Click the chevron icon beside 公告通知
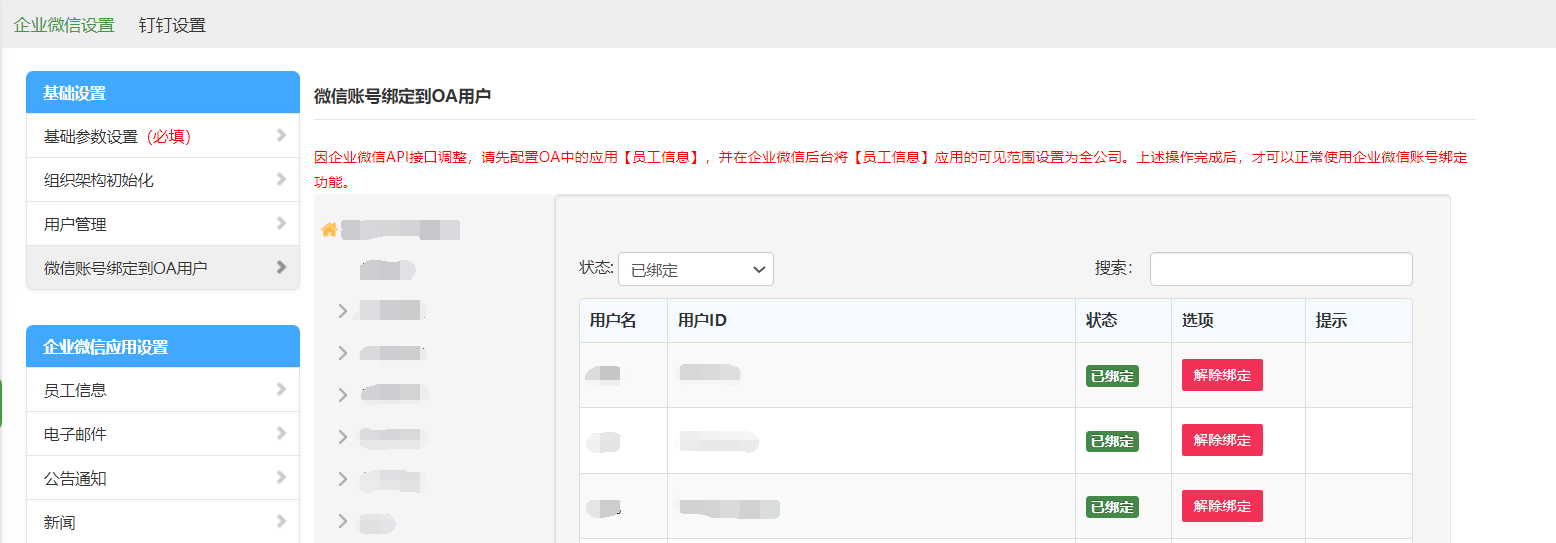This screenshot has height=543, width=1556. coord(281,478)
